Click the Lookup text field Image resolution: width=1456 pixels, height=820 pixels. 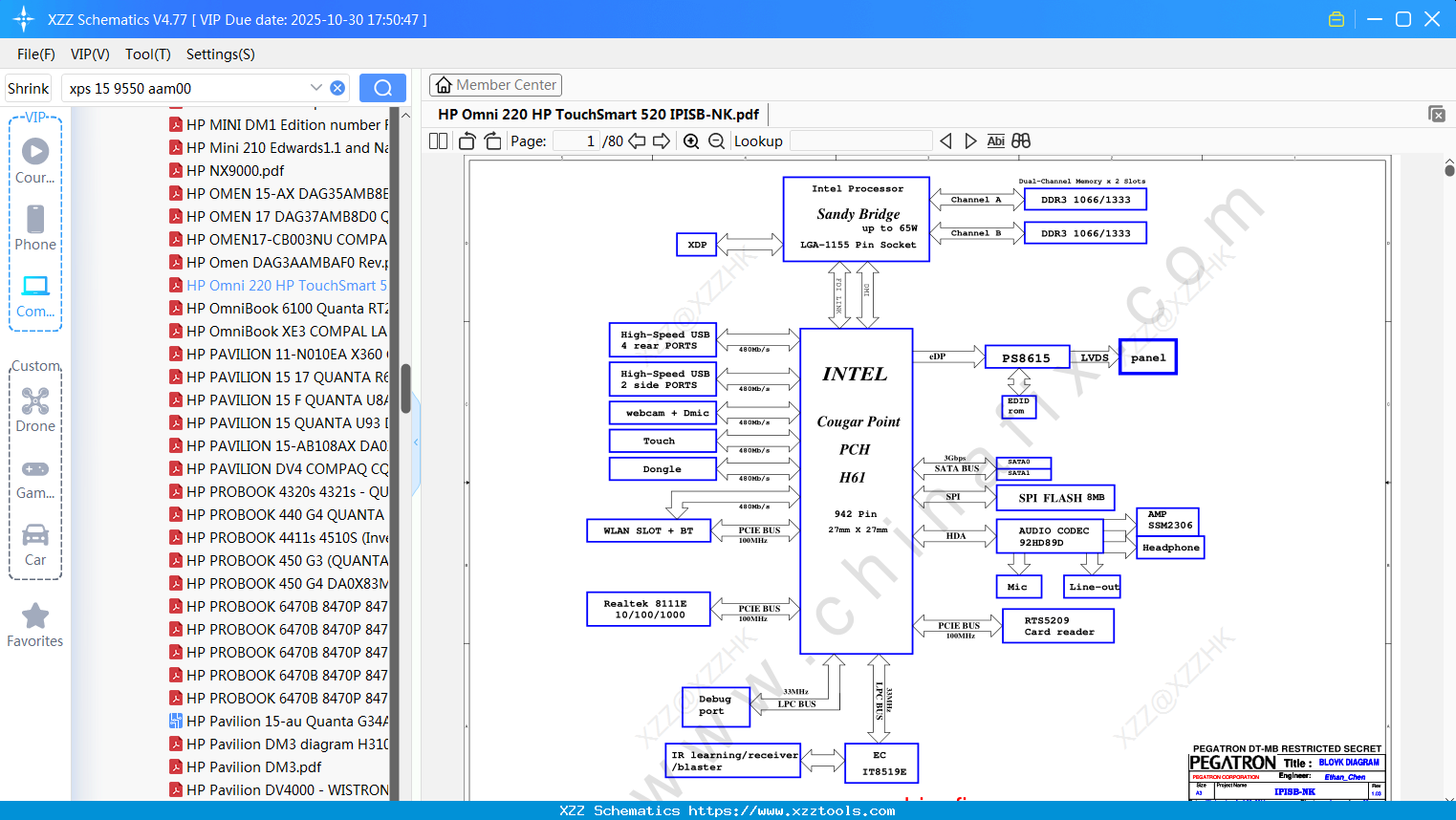[x=860, y=141]
